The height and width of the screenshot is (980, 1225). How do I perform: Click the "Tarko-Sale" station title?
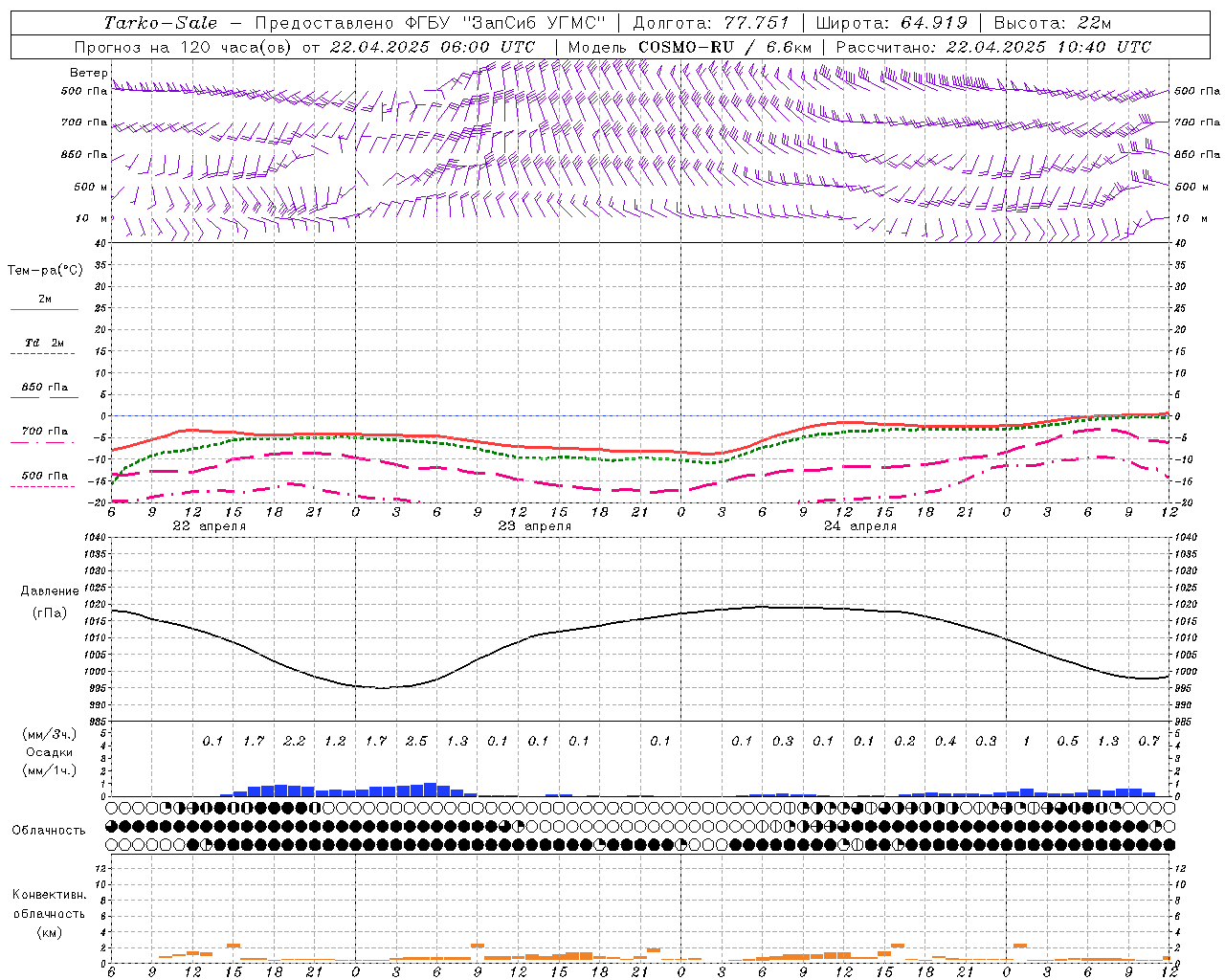tap(160, 23)
